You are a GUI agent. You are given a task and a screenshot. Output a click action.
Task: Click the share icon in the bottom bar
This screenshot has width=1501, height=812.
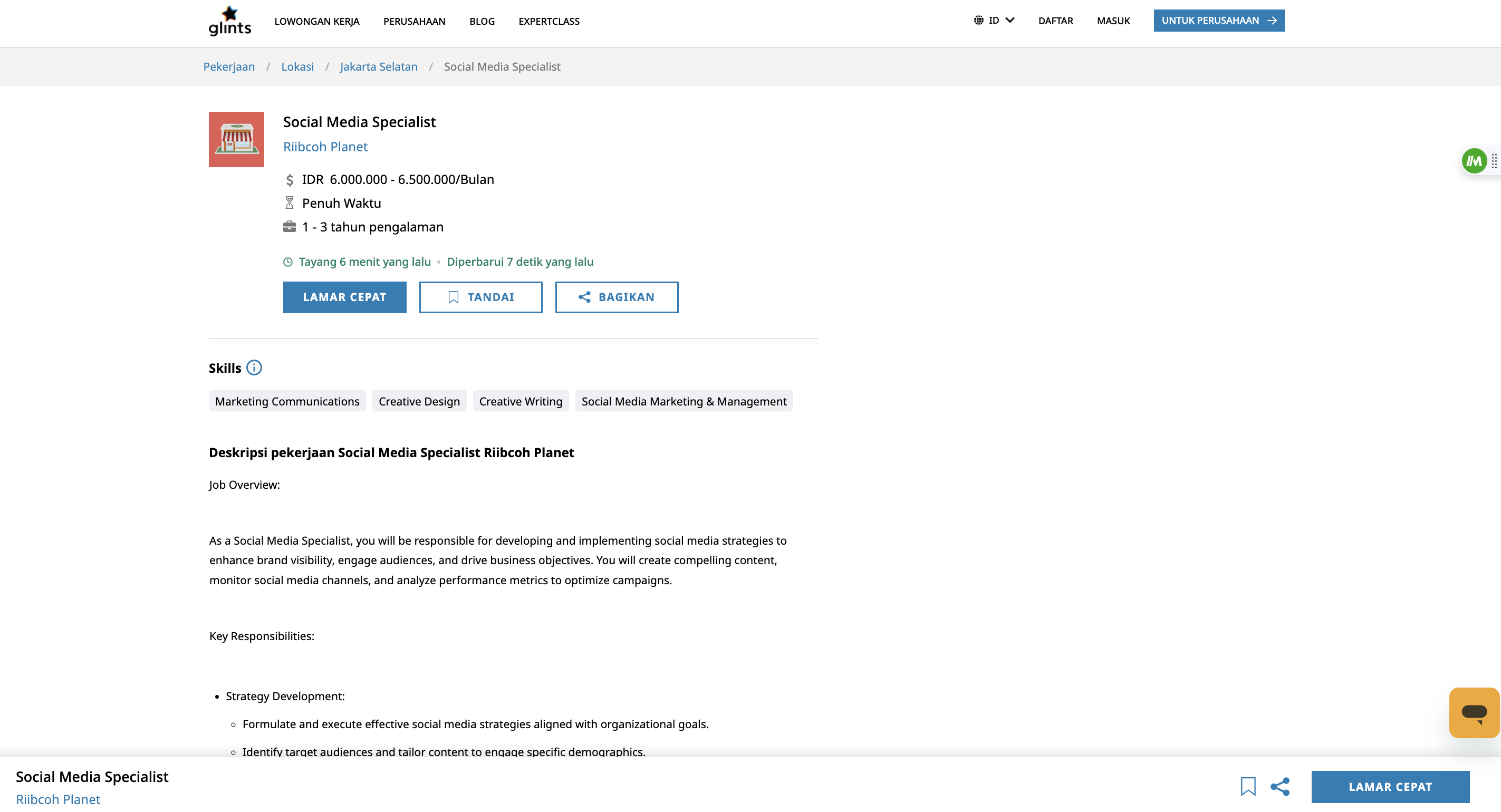pos(1279,786)
